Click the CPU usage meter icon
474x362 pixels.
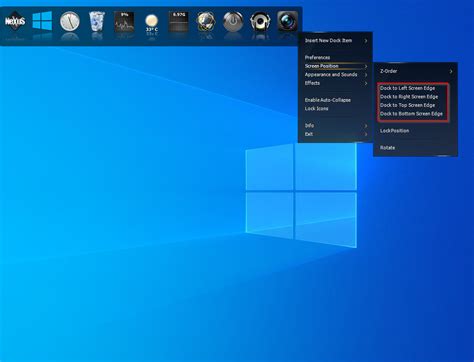[124, 22]
